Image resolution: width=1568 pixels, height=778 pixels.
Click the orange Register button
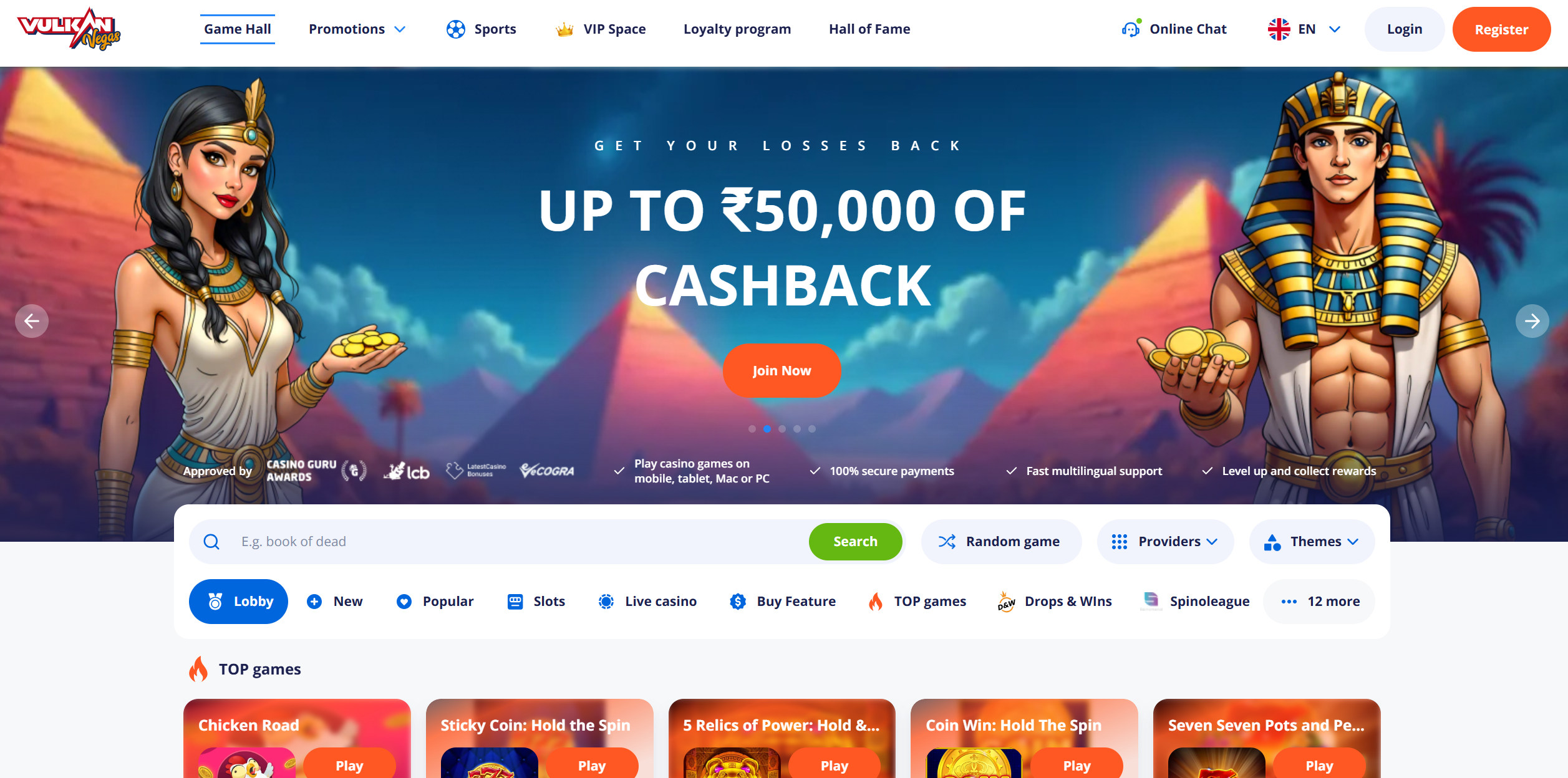pyautogui.click(x=1501, y=29)
